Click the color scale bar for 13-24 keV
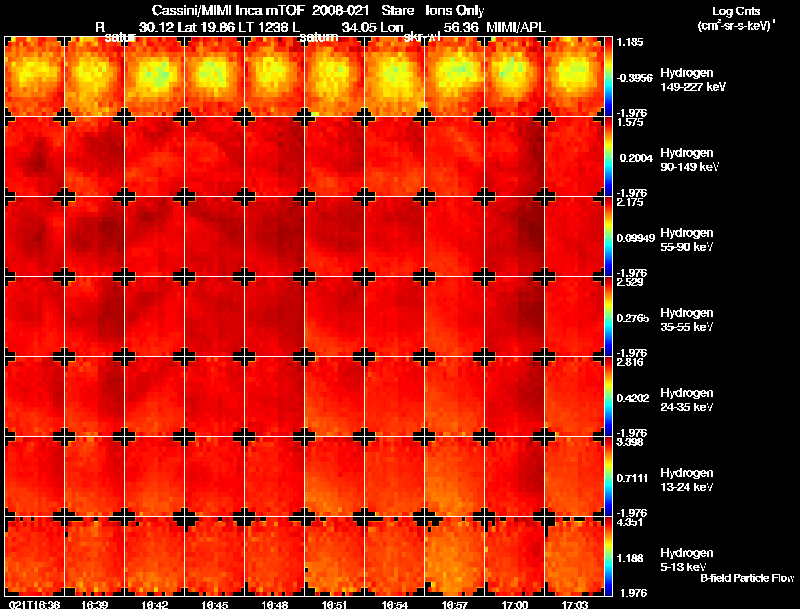Image resolution: width=800 pixels, height=609 pixels. tap(608, 477)
